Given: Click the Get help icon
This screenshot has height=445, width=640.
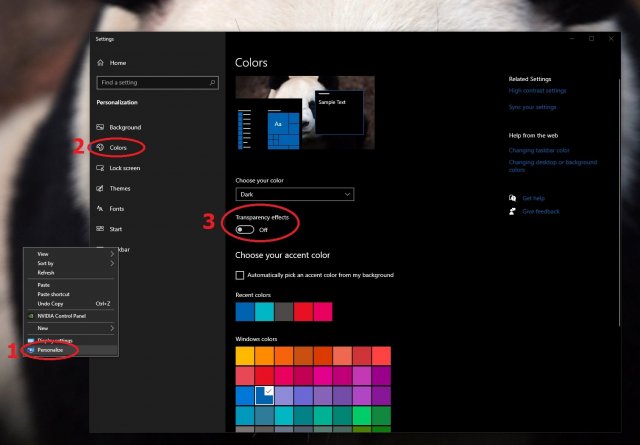Looking at the screenshot, I should (513, 198).
